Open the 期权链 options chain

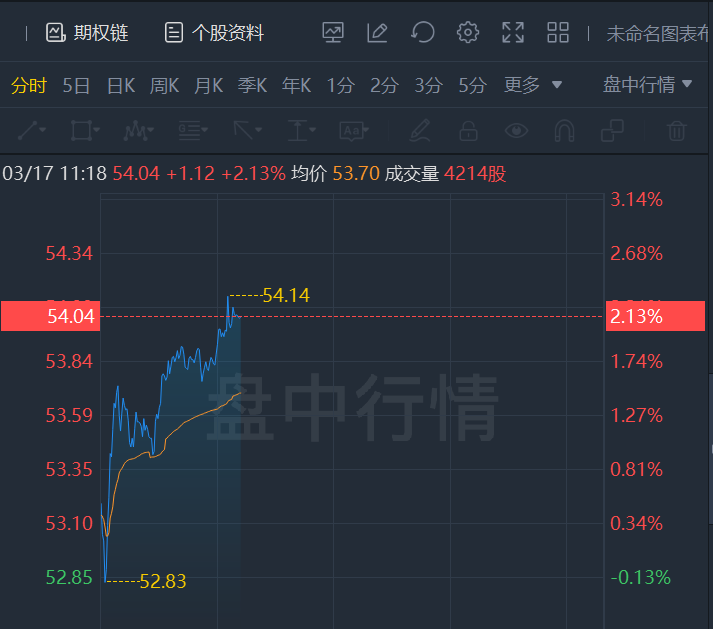pos(87,33)
